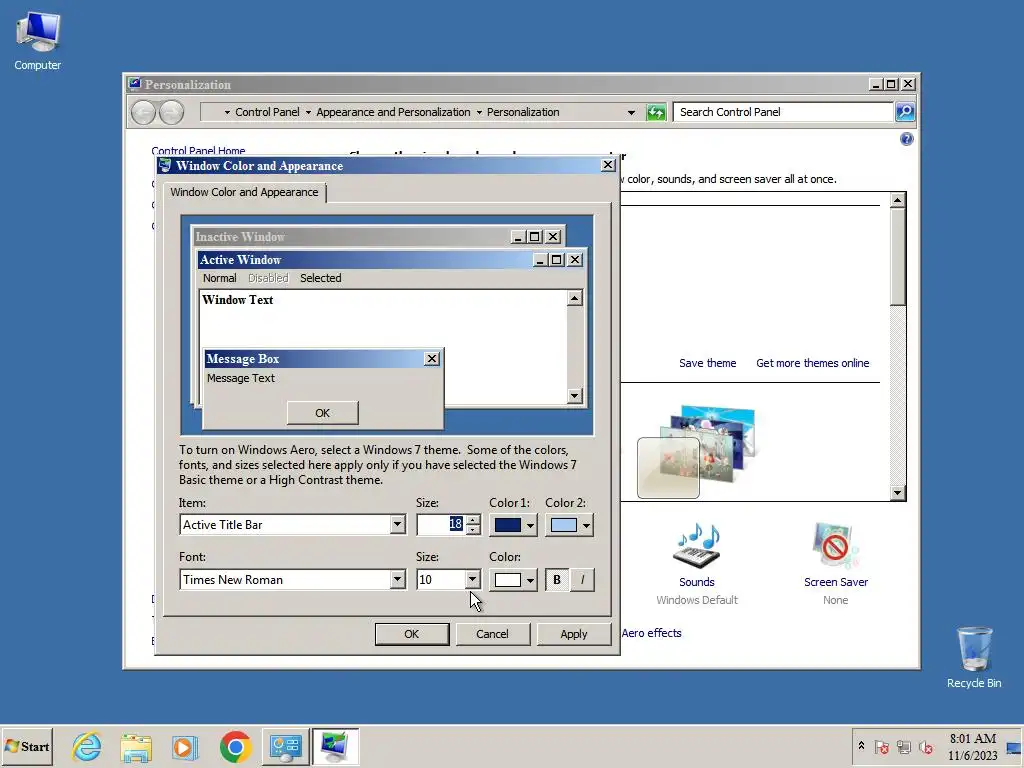The image size is (1024, 768).
Task: Click Cancel in Window Color dialog
Action: point(492,634)
